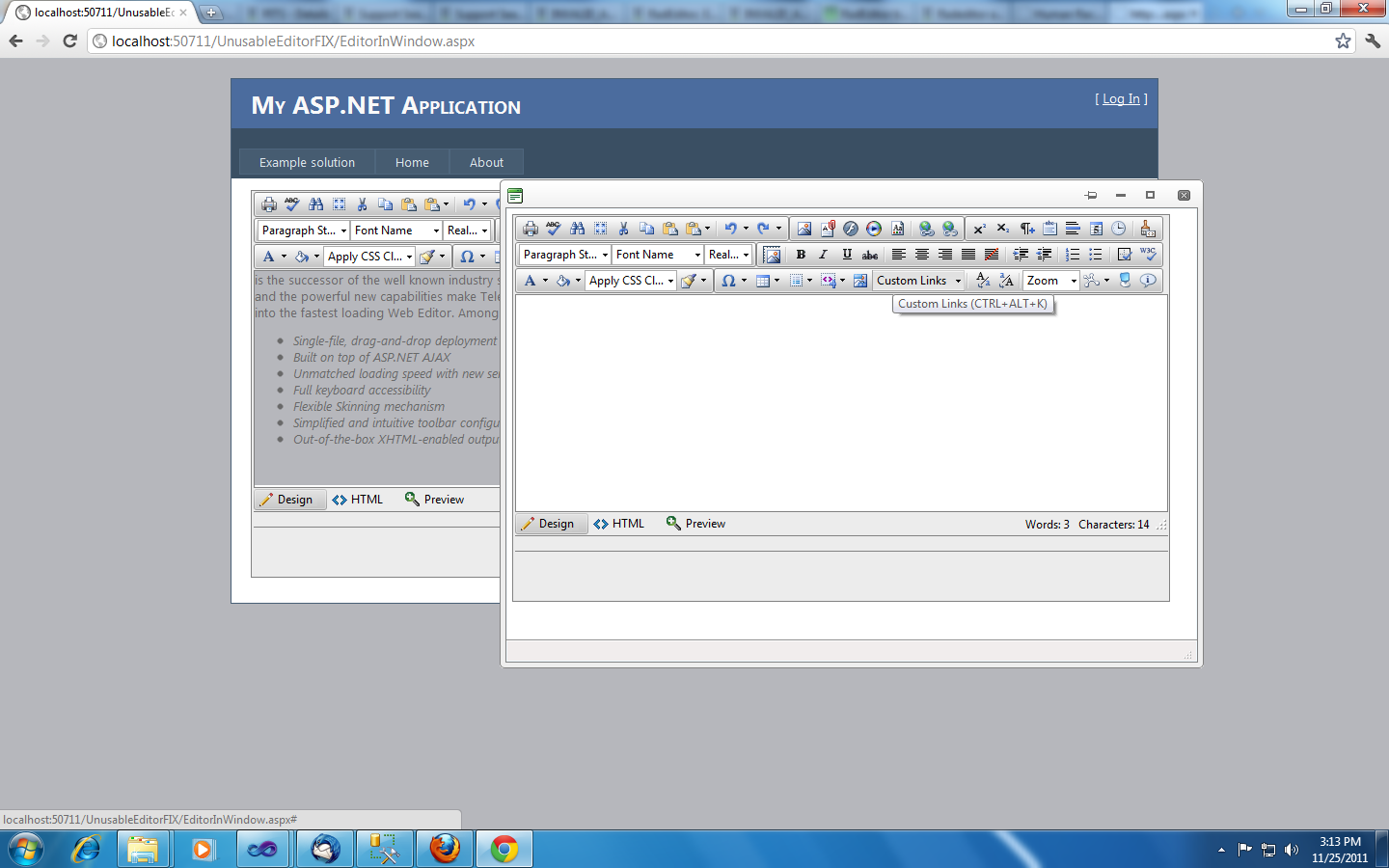Screen dimensions: 1389x868
Task: Convert selection to uppercase icon
Action: [x=1006, y=281]
